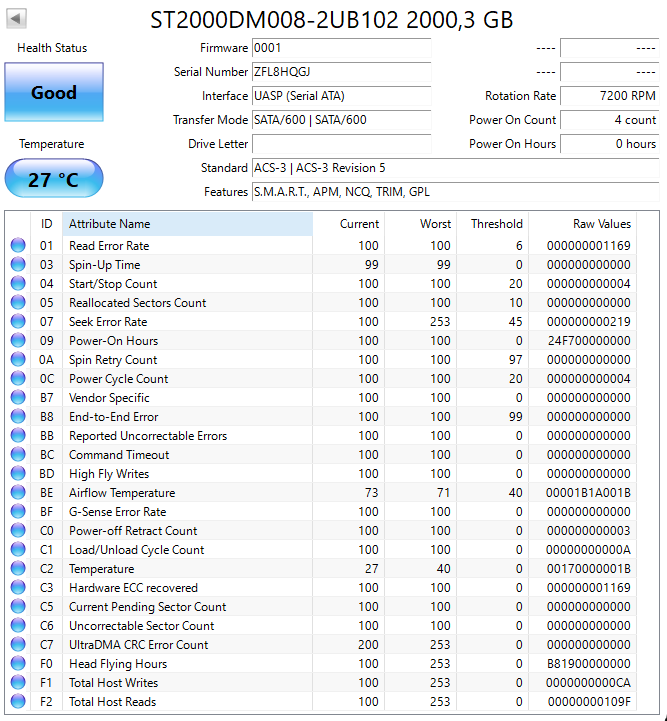Click into the Firmware field showing 0001

pos(342,48)
